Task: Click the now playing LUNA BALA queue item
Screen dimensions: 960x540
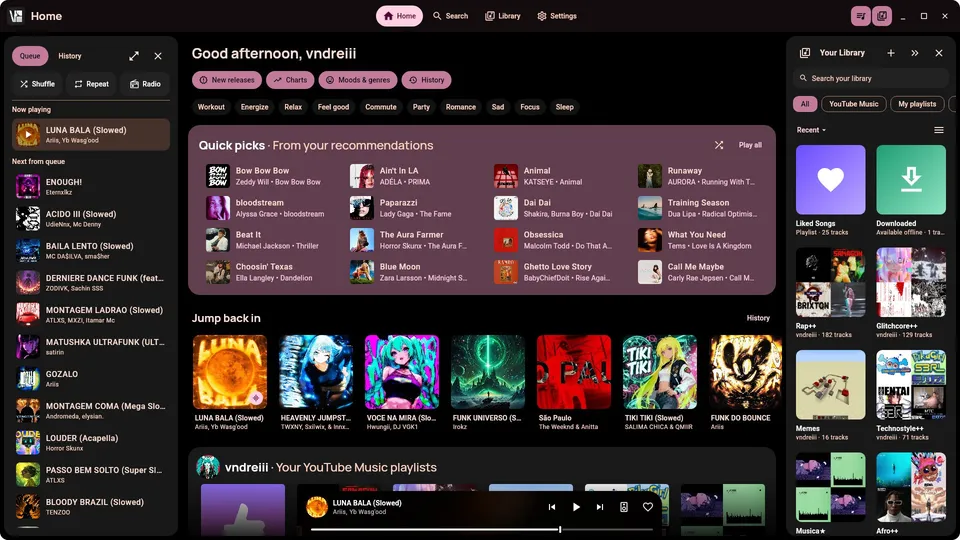Action: (x=91, y=135)
